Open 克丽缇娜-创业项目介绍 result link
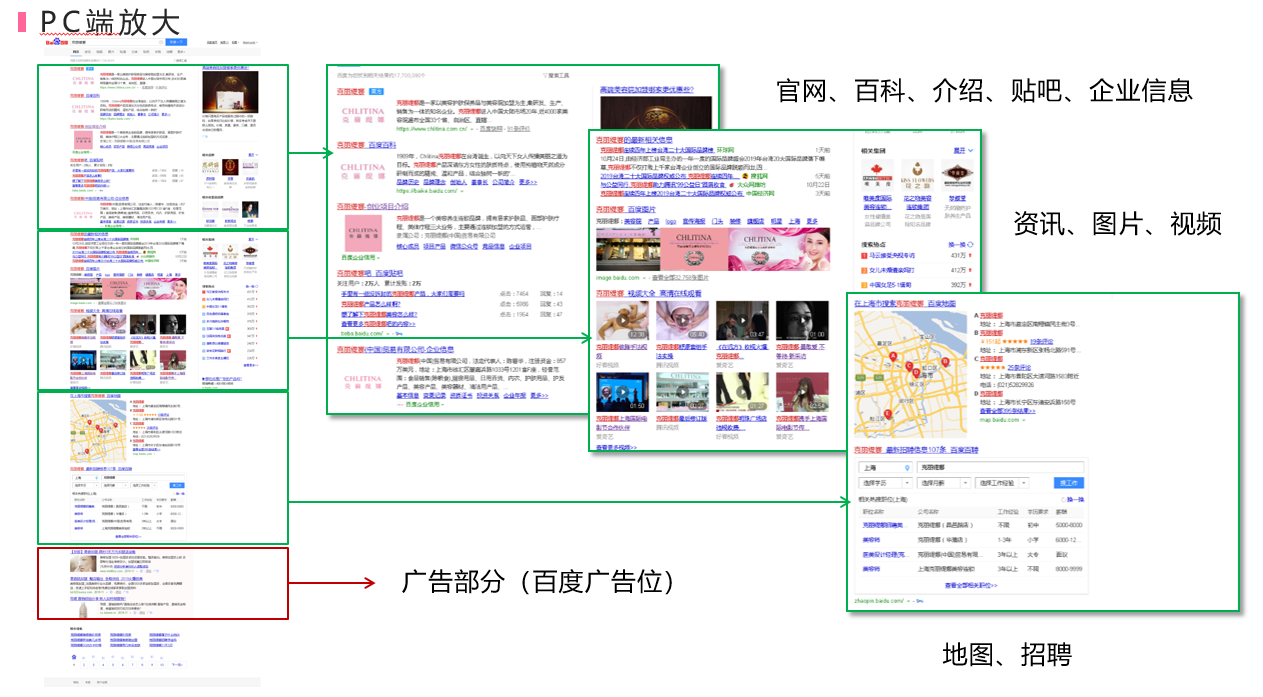This screenshot has height=697, width=1263. coord(372,207)
